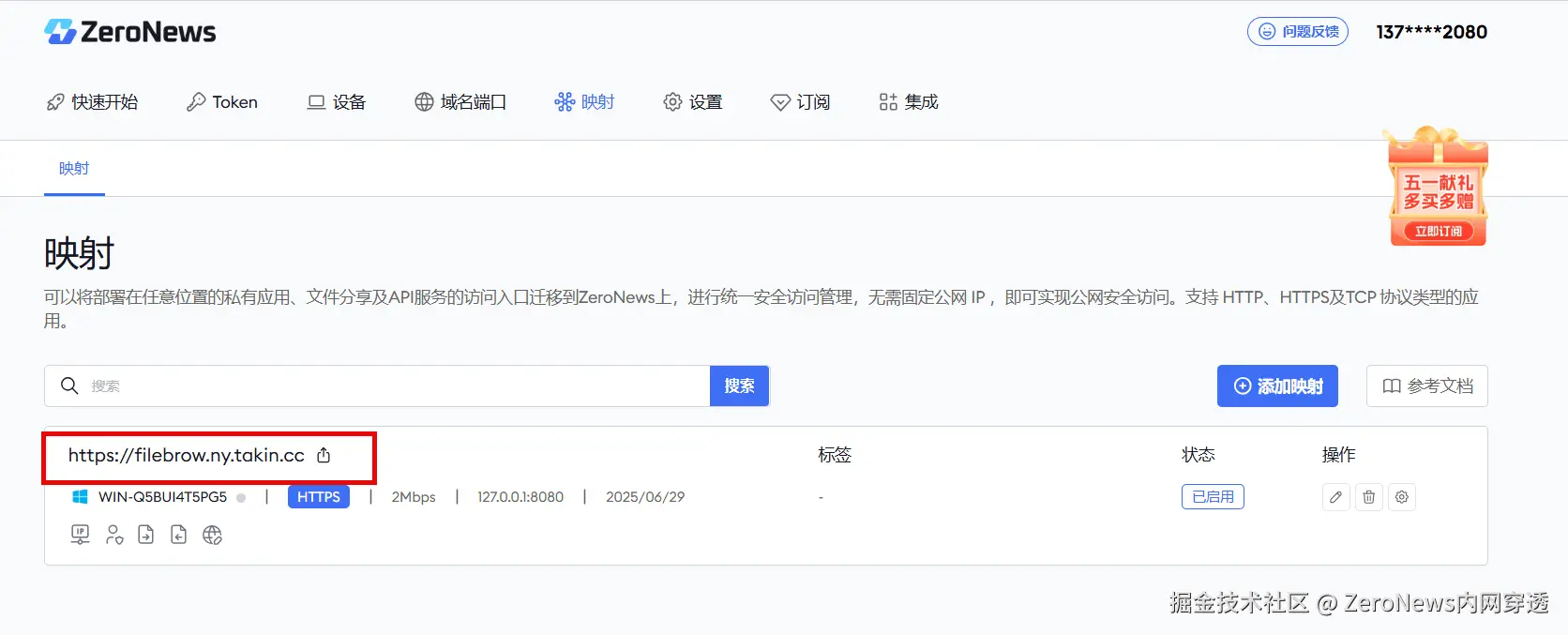Click the user shield authentication icon

(114, 535)
